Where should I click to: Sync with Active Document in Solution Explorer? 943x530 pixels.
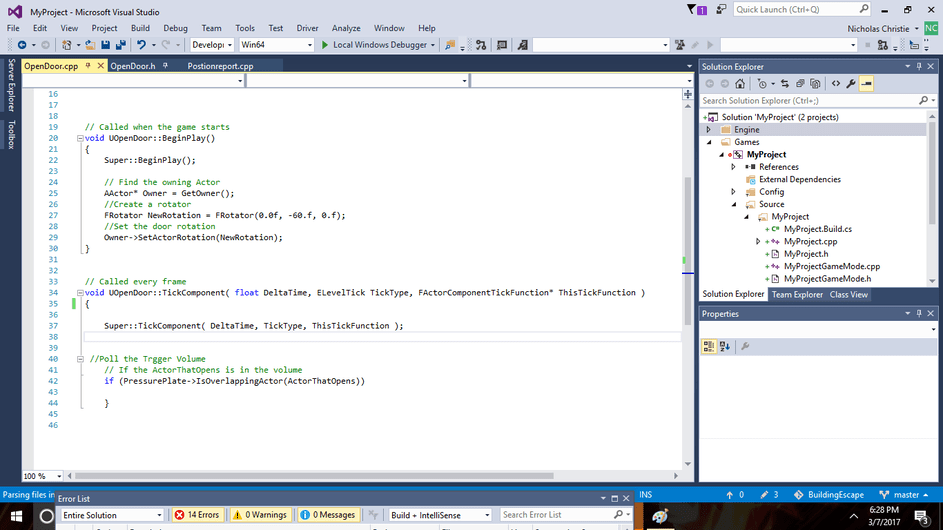[x=785, y=84]
